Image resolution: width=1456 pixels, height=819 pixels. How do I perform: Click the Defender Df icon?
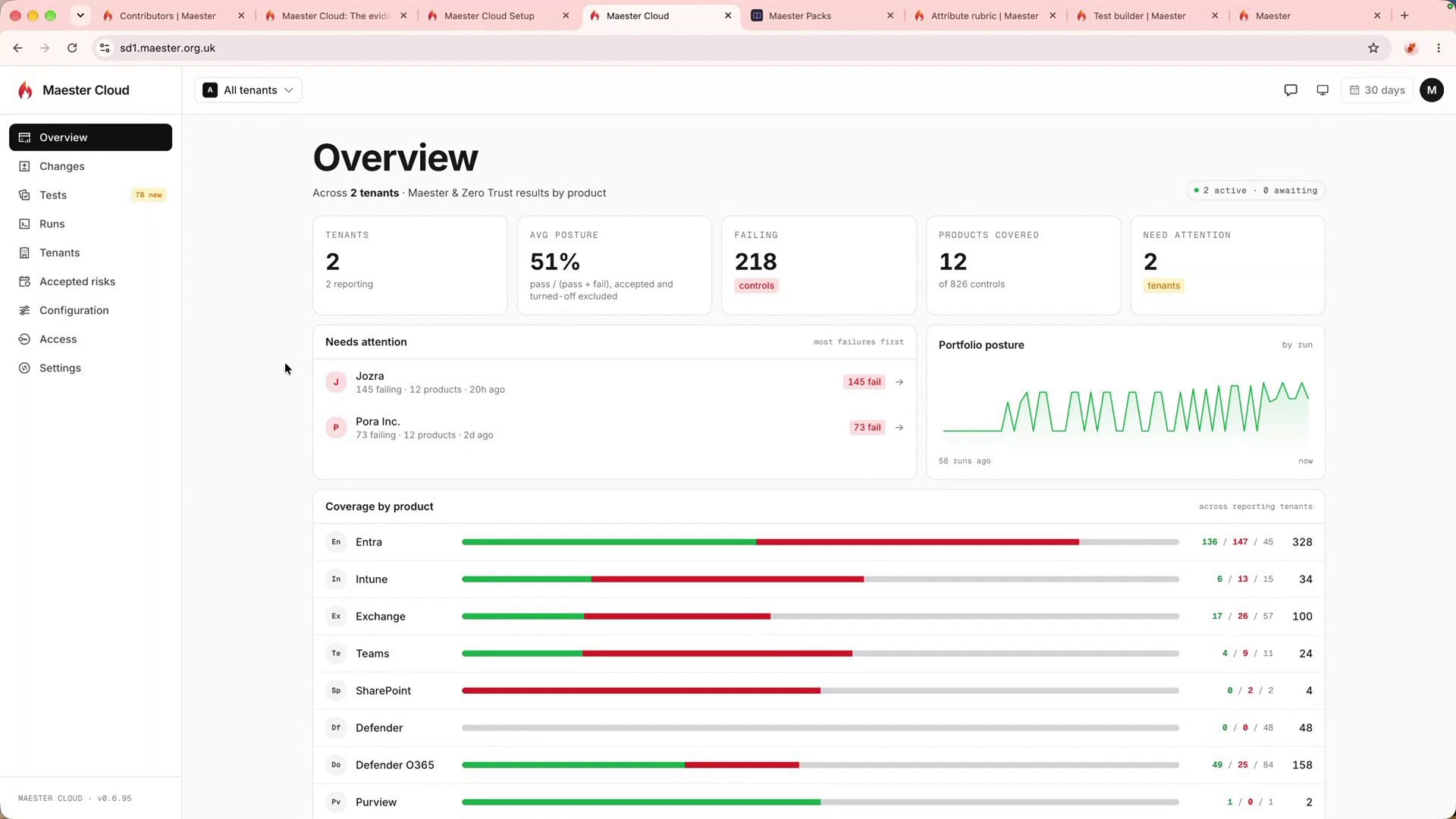pyautogui.click(x=336, y=728)
